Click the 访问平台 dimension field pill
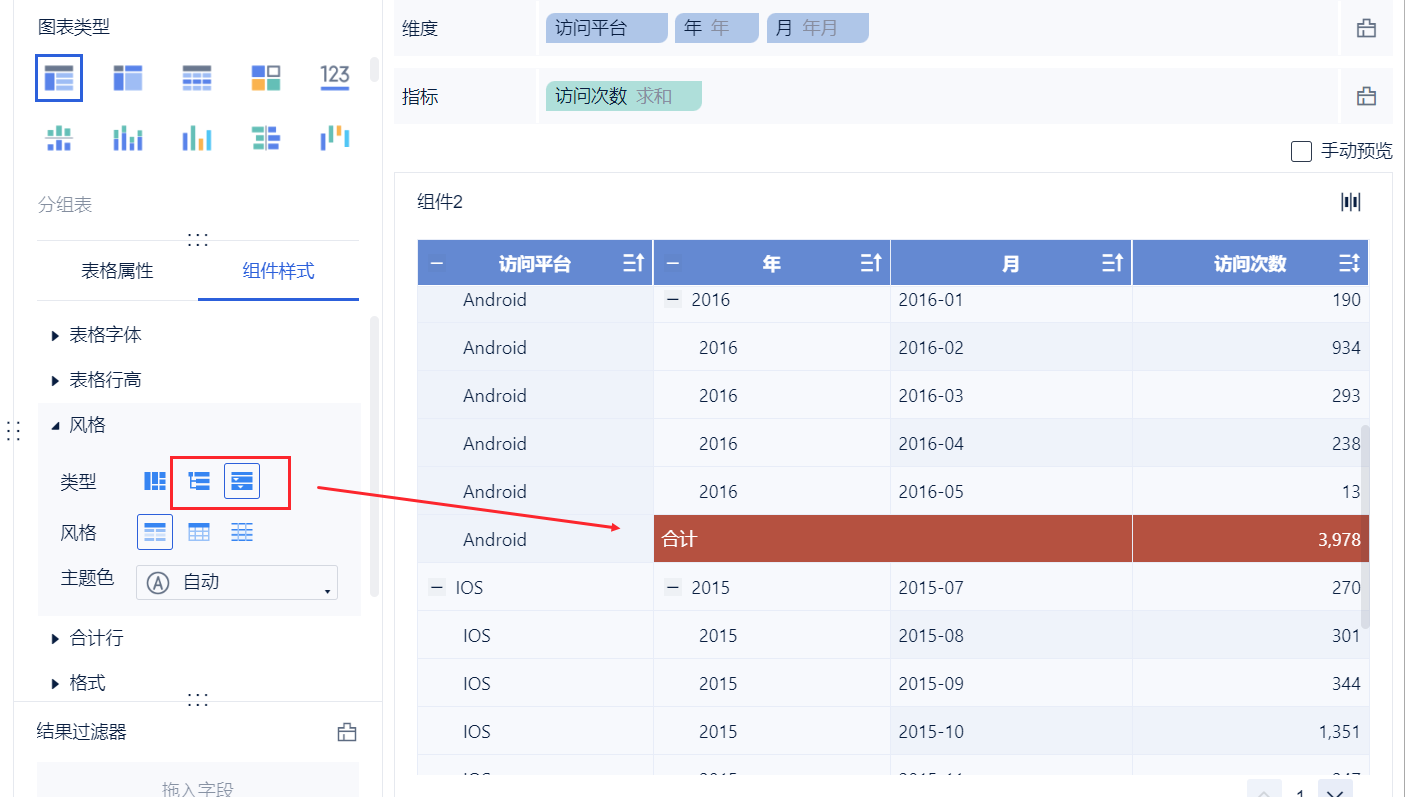 (606, 28)
